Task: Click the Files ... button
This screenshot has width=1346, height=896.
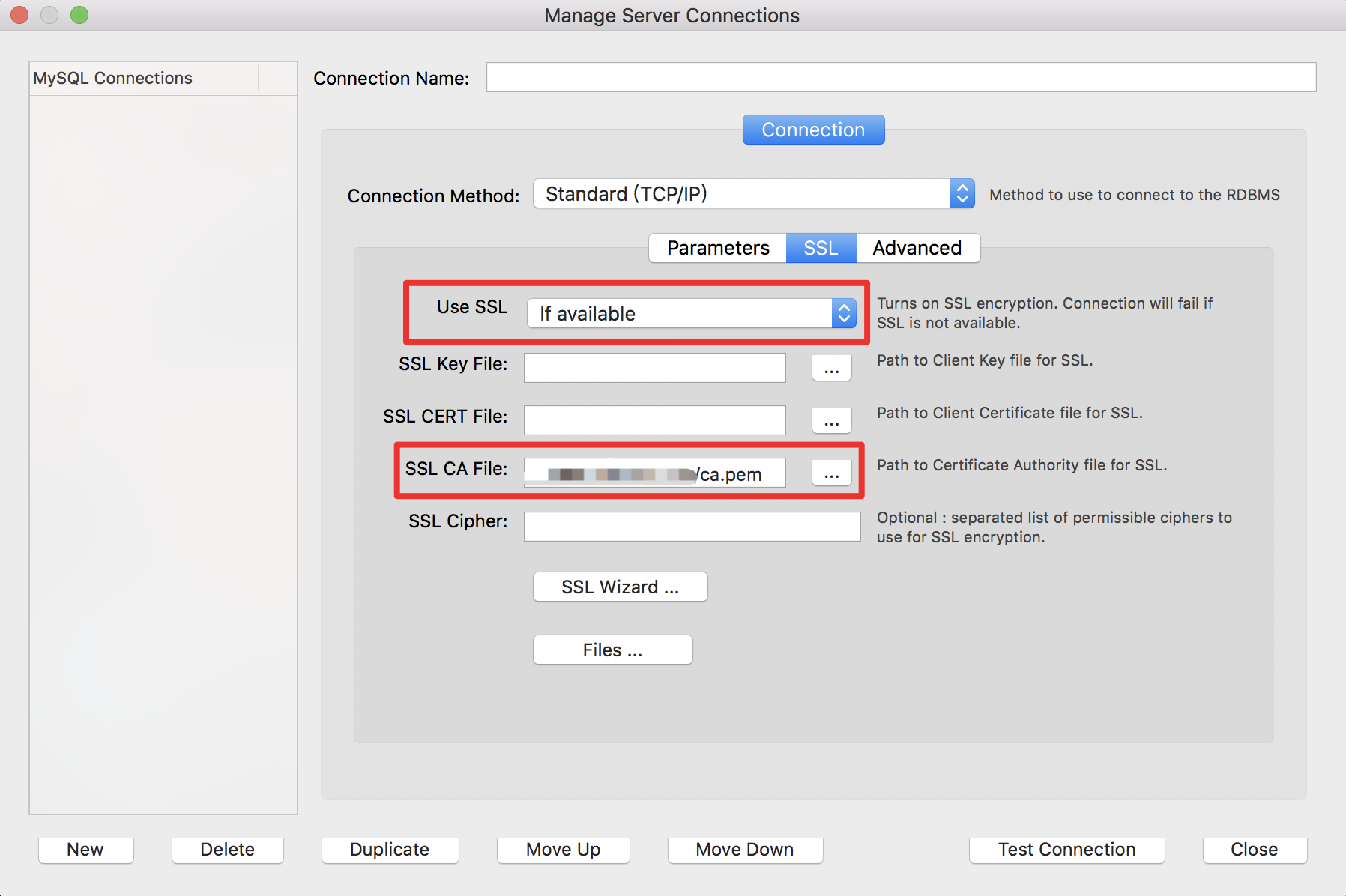Action: 612,650
